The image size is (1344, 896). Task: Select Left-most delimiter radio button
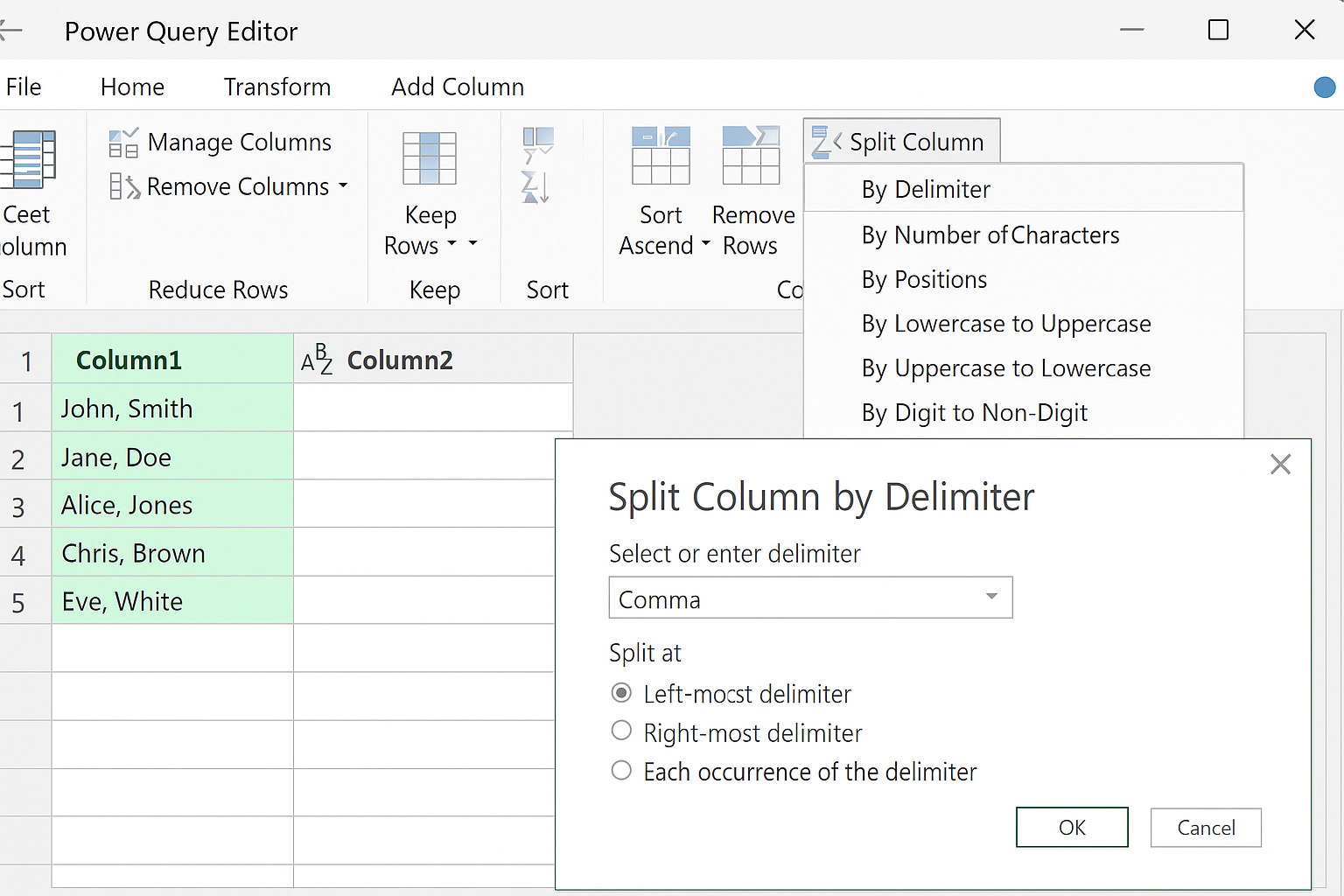(621, 693)
